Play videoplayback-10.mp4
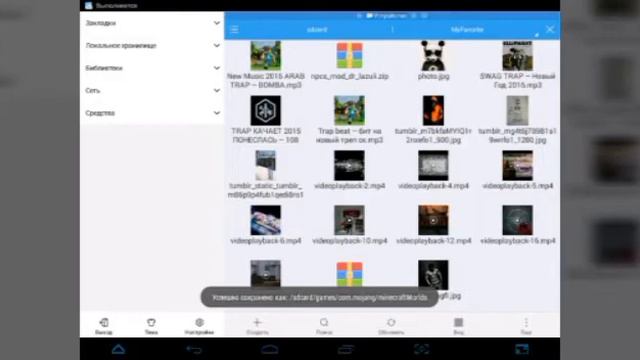Viewport: 640px width, 360px height. (x=349, y=225)
